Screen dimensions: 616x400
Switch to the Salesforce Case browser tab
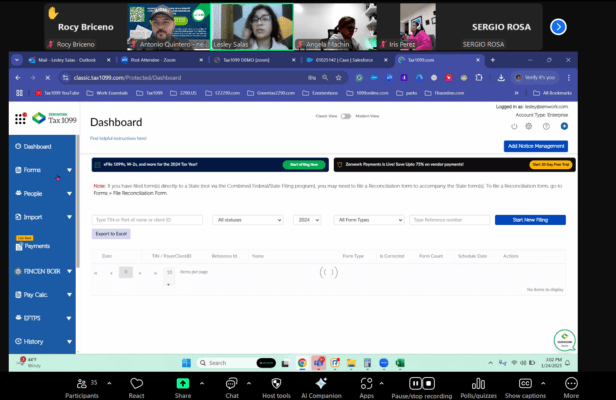(x=341, y=60)
